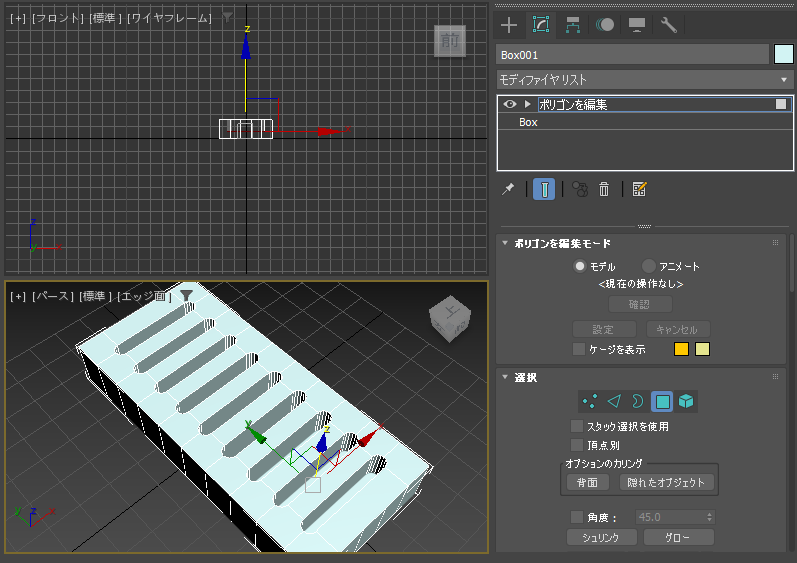The width and height of the screenshot is (797, 563).
Task: Click the 確認 button
Action: pyautogui.click(x=640, y=304)
